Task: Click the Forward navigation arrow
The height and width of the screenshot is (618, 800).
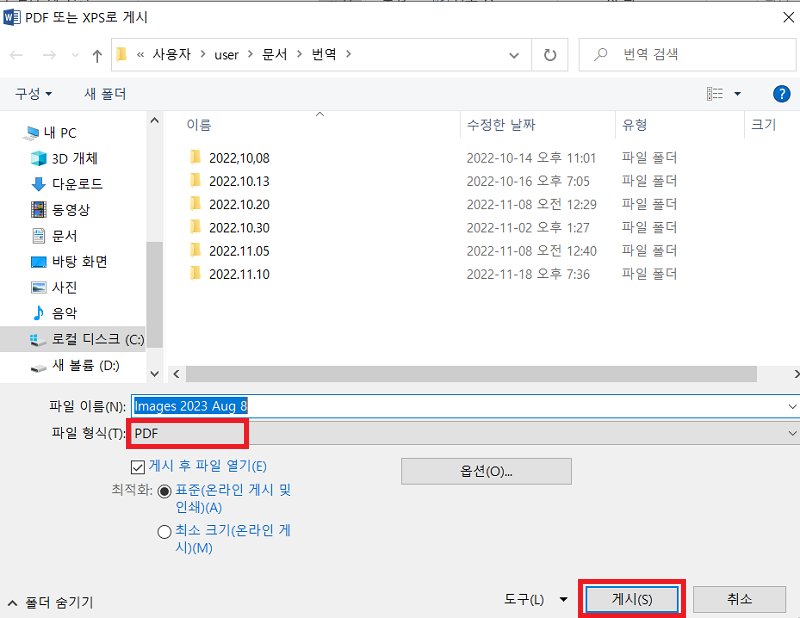Action: pyautogui.click(x=49, y=55)
